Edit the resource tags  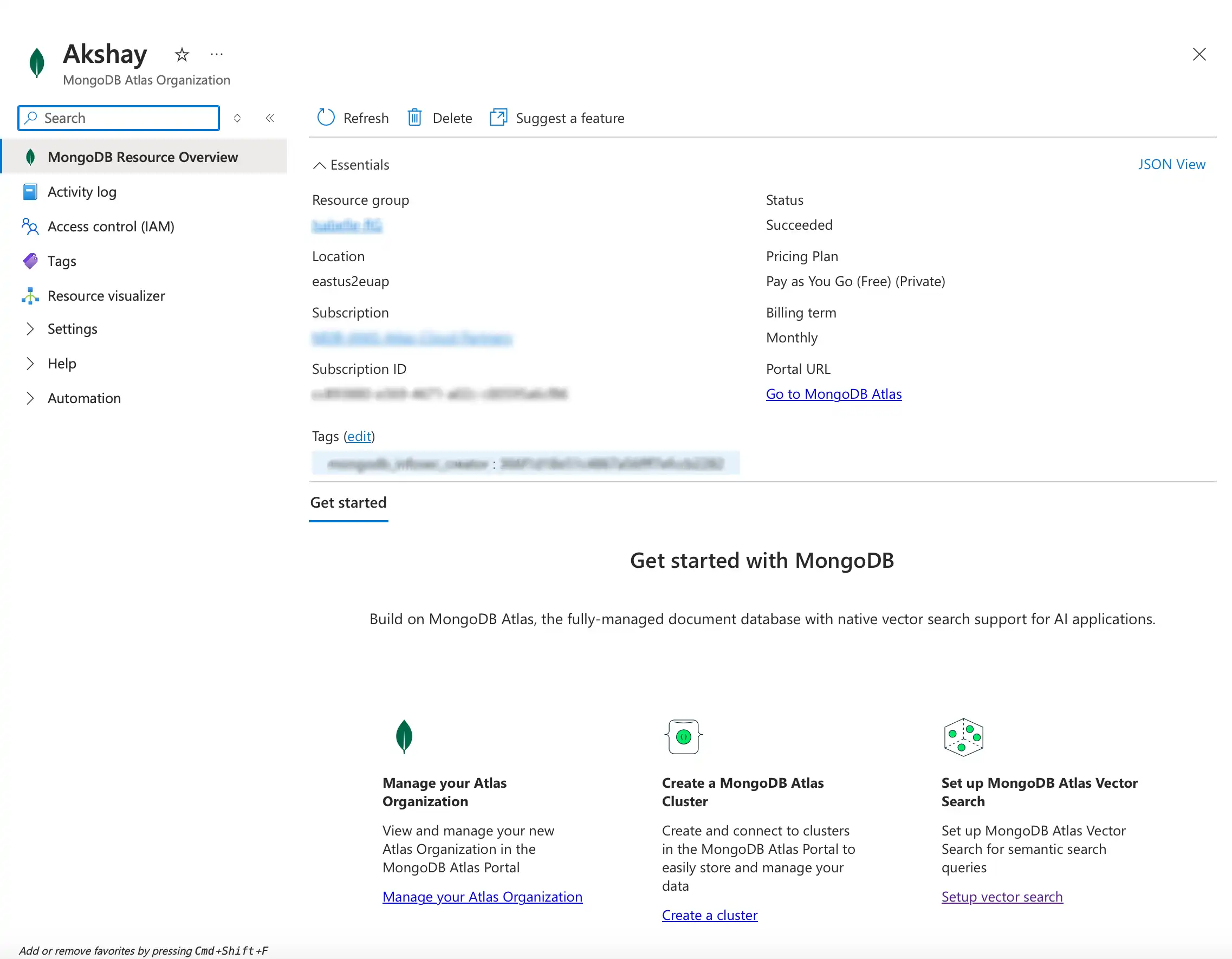tap(359, 436)
